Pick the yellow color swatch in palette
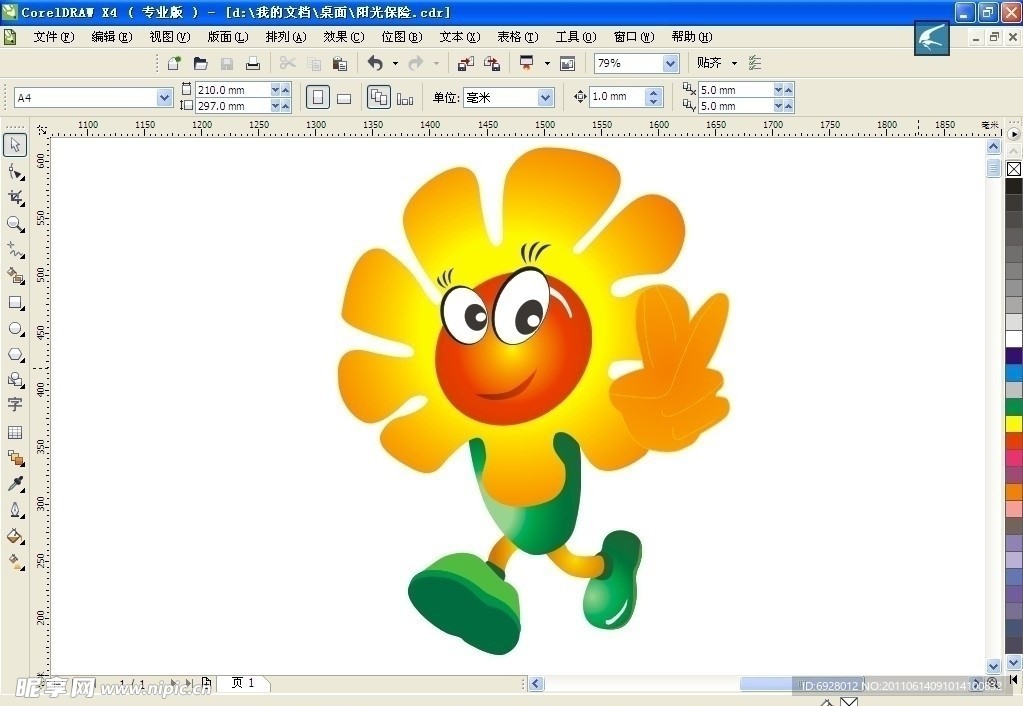Image resolution: width=1023 pixels, height=706 pixels. [1013, 423]
